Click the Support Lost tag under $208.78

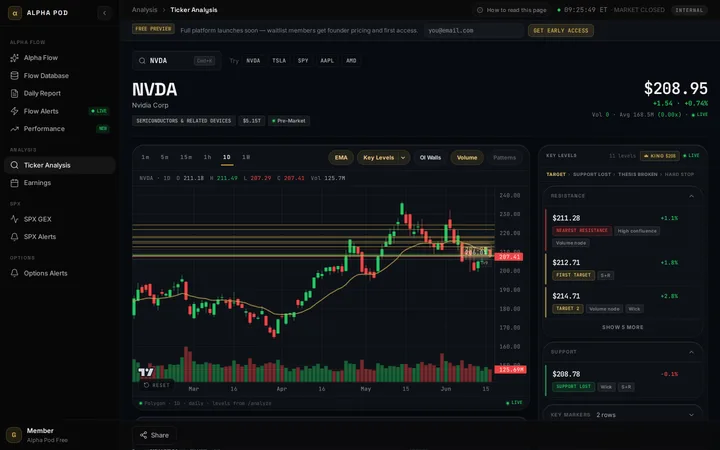(x=573, y=387)
